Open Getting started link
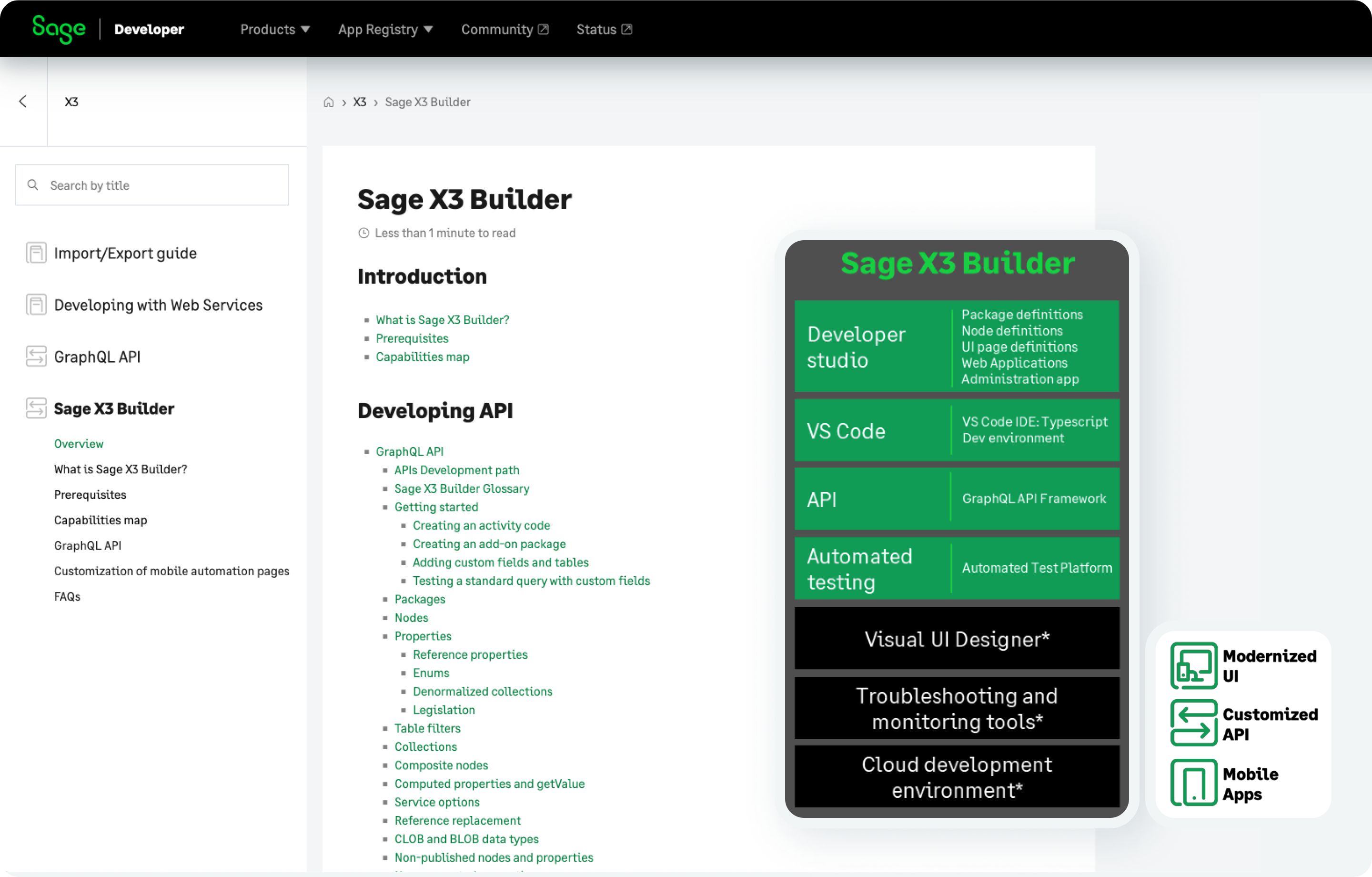The image size is (1372, 877). [x=436, y=507]
